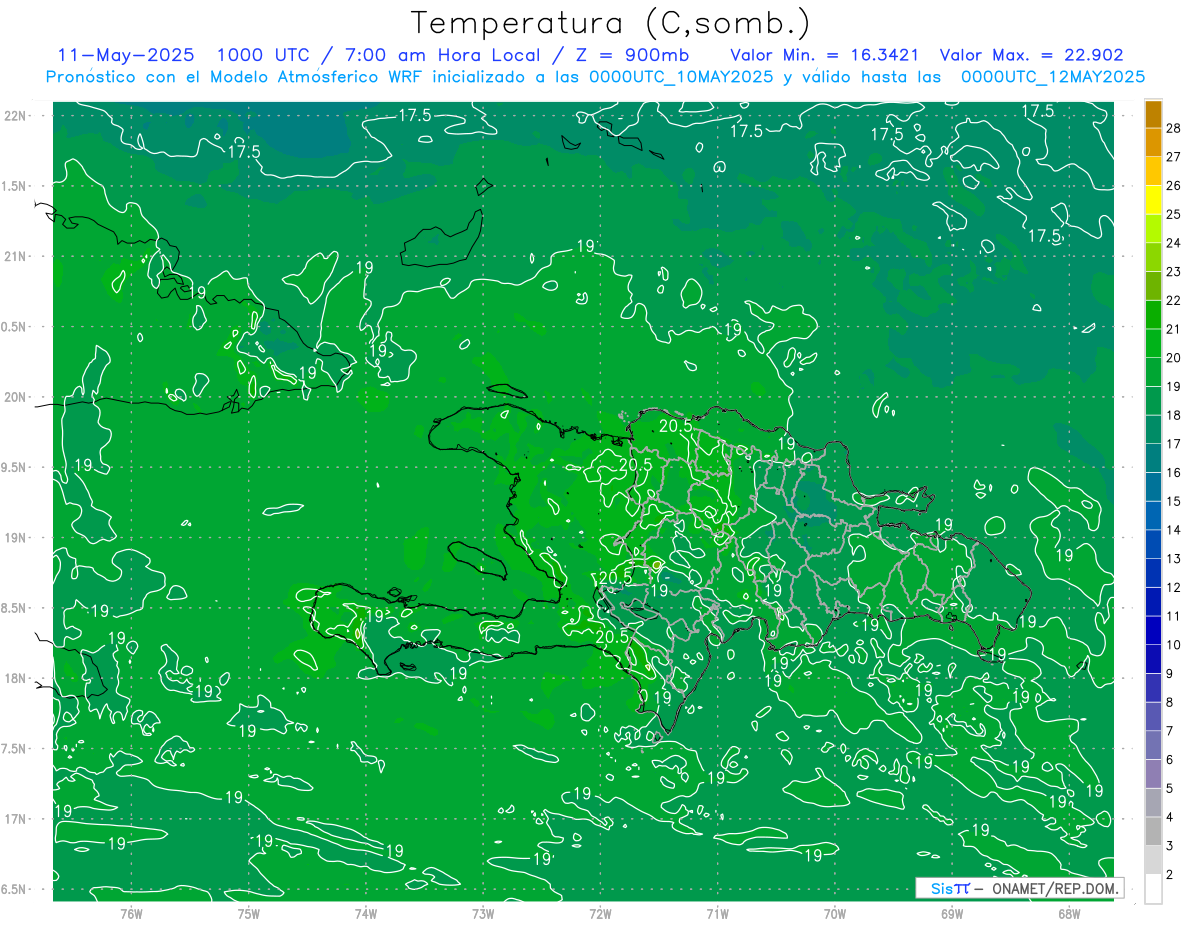
Task: Click the '76W' longitude axis label
Action: click(131, 914)
